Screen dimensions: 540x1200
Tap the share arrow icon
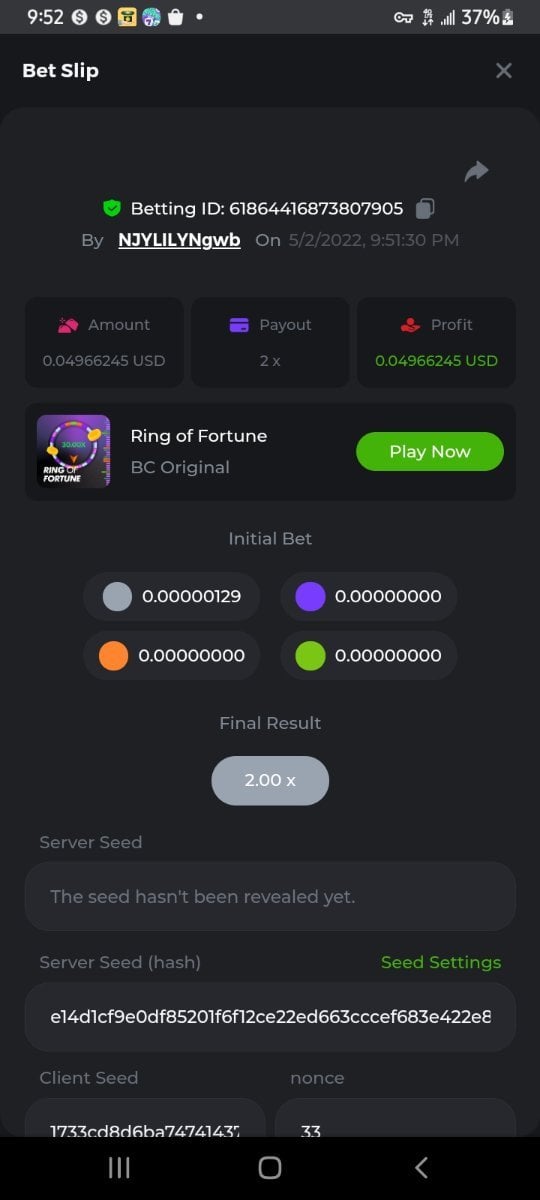(x=477, y=171)
